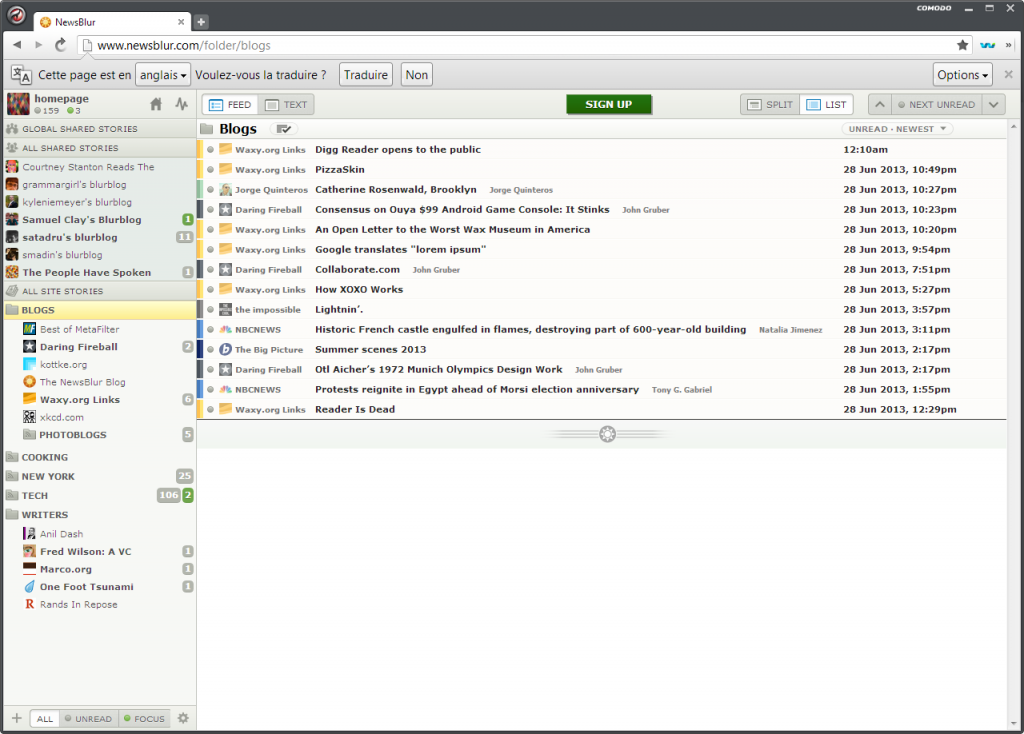Click the Sign Up button
The image size is (1024, 734).
coord(609,104)
